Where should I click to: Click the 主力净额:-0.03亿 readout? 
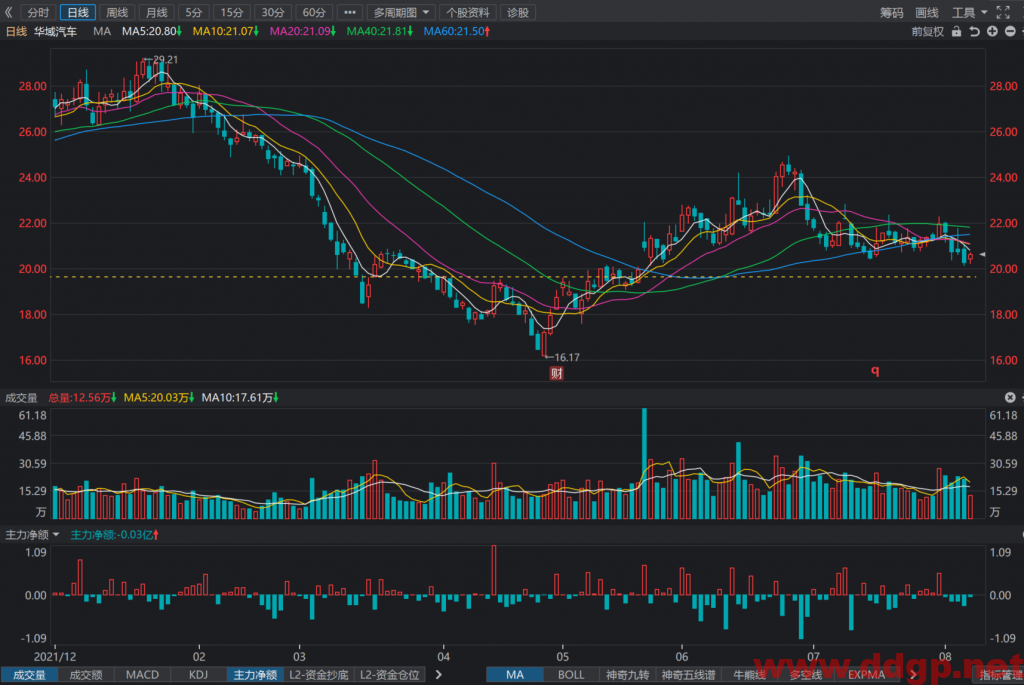114,535
